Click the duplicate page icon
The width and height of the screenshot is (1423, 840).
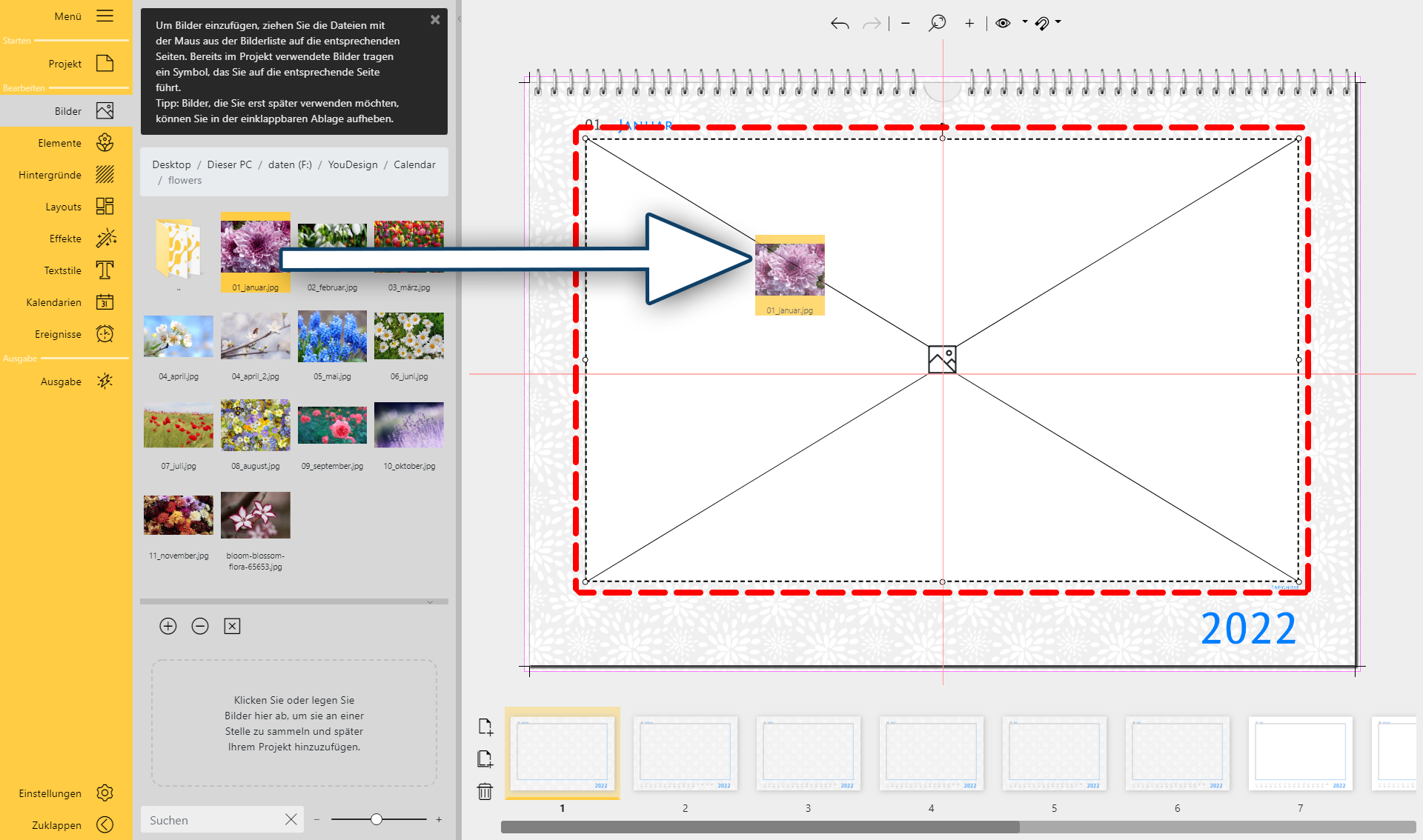[x=485, y=759]
